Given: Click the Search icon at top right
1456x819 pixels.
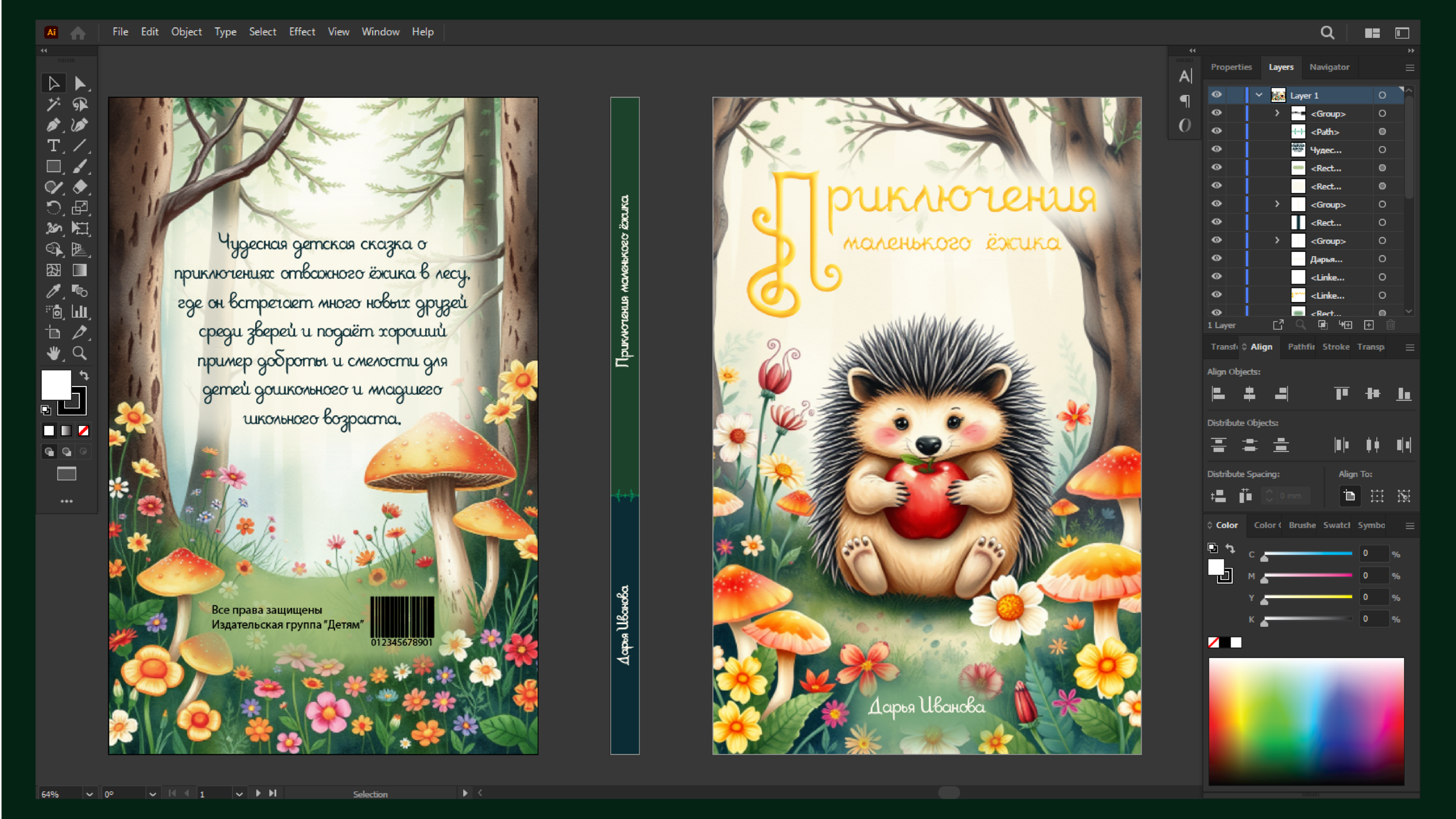Looking at the screenshot, I should (1327, 33).
